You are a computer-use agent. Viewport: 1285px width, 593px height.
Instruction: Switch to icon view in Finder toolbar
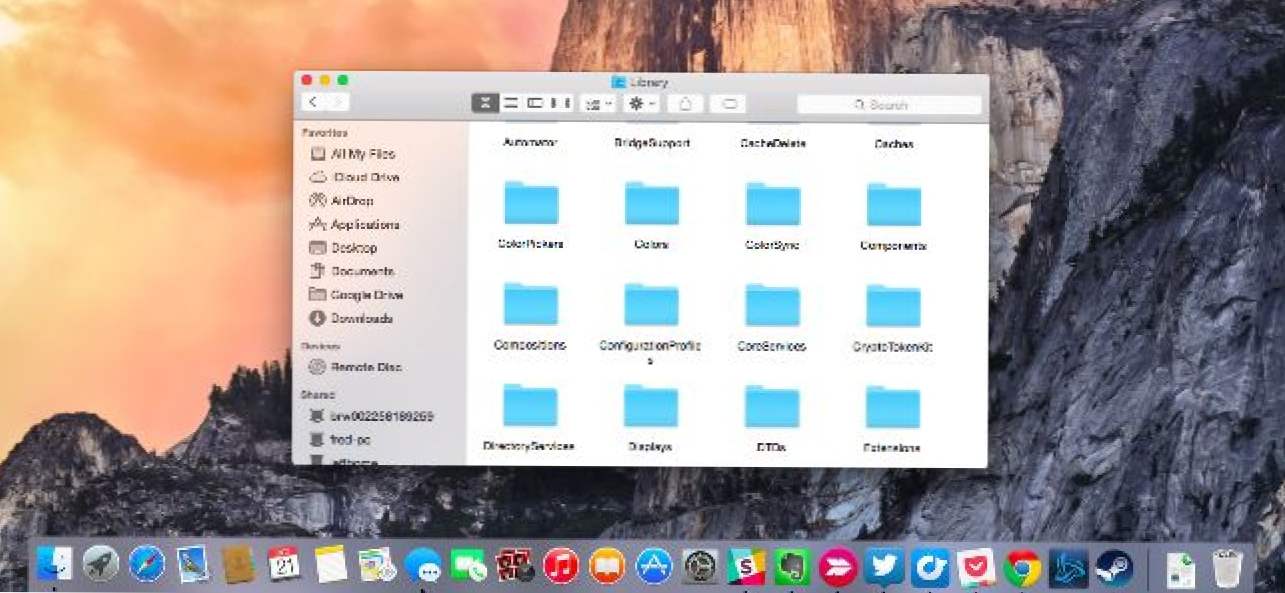(x=485, y=103)
